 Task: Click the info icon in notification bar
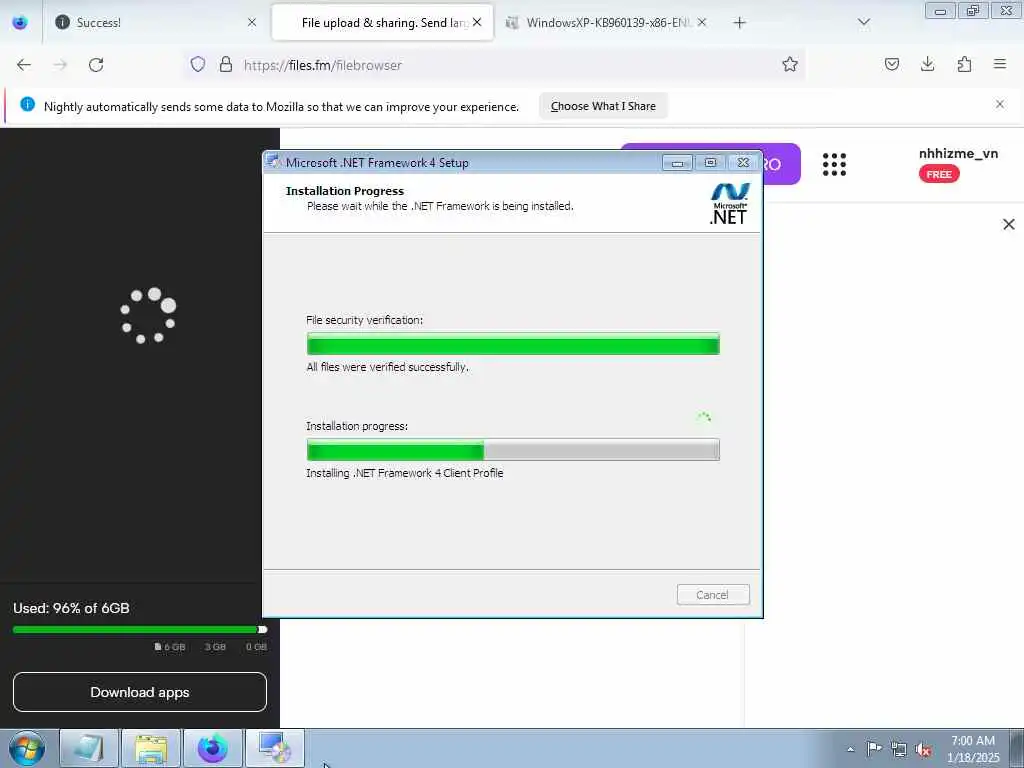tap(27, 104)
